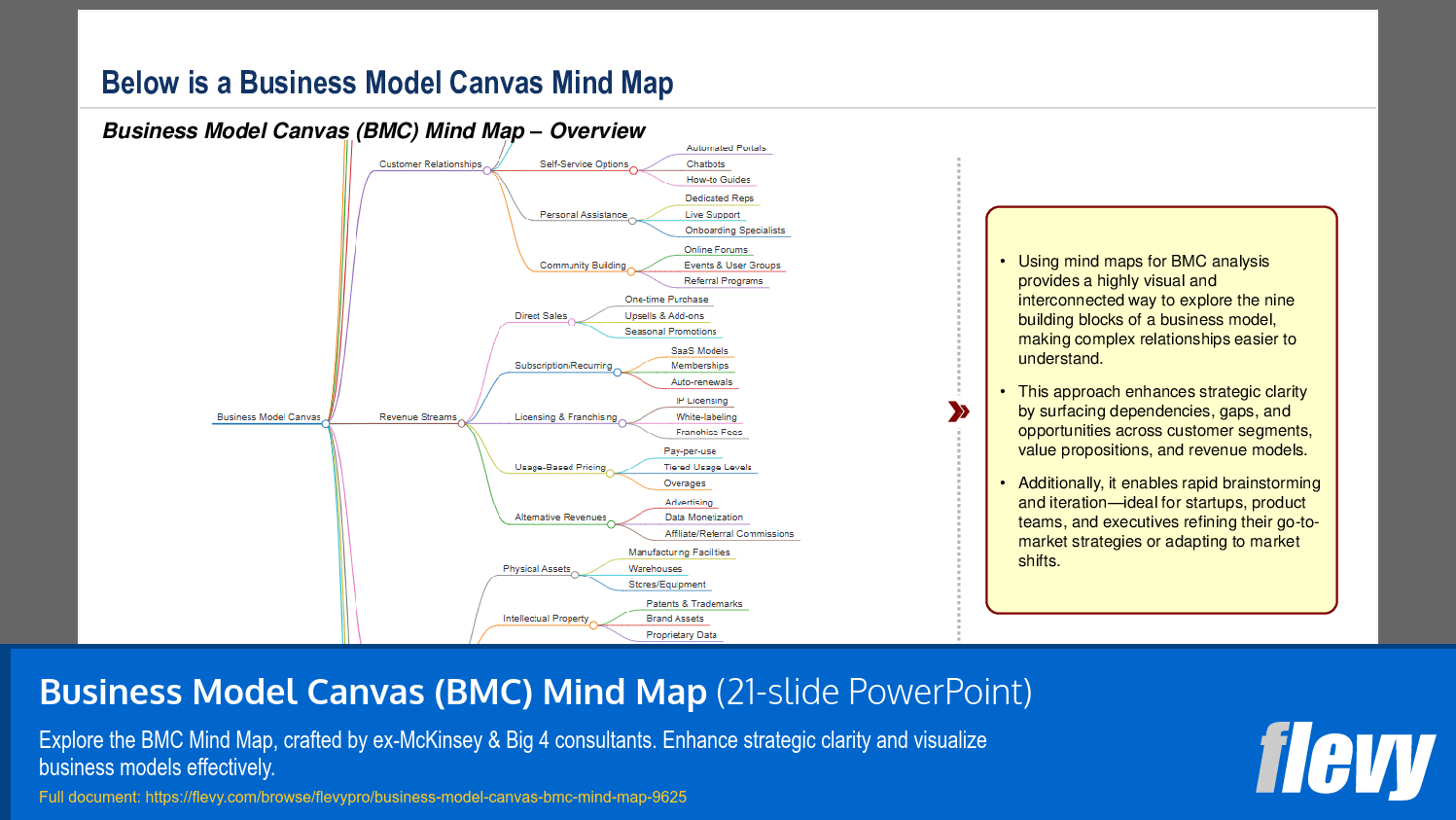1456x820 pixels.
Task: Click the subtitle BMC Mind Map – Overview
Action: coord(373,130)
